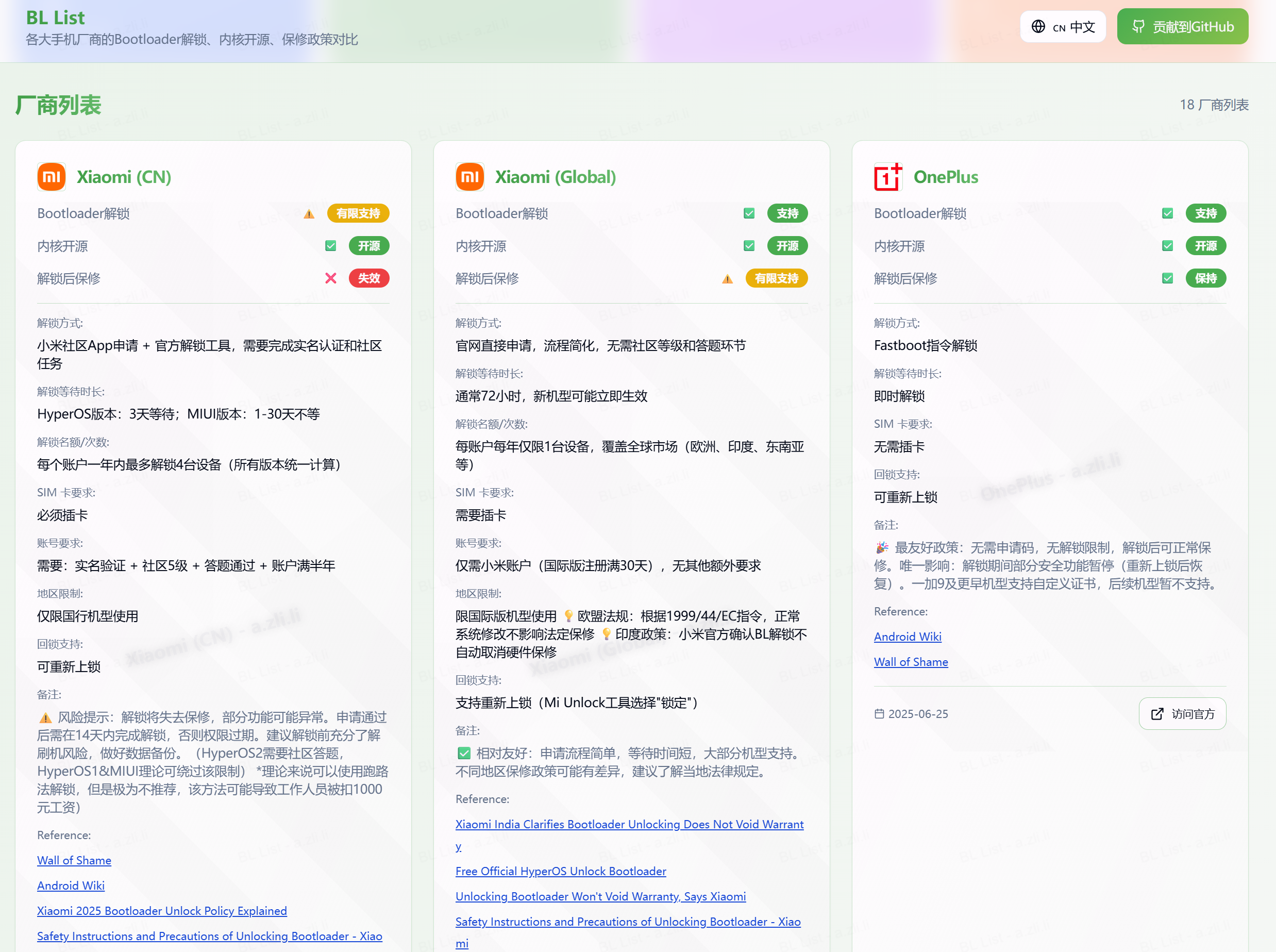Click the 无需插卡 text
1276x952 pixels.
pyautogui.click(x=899, y=446)
